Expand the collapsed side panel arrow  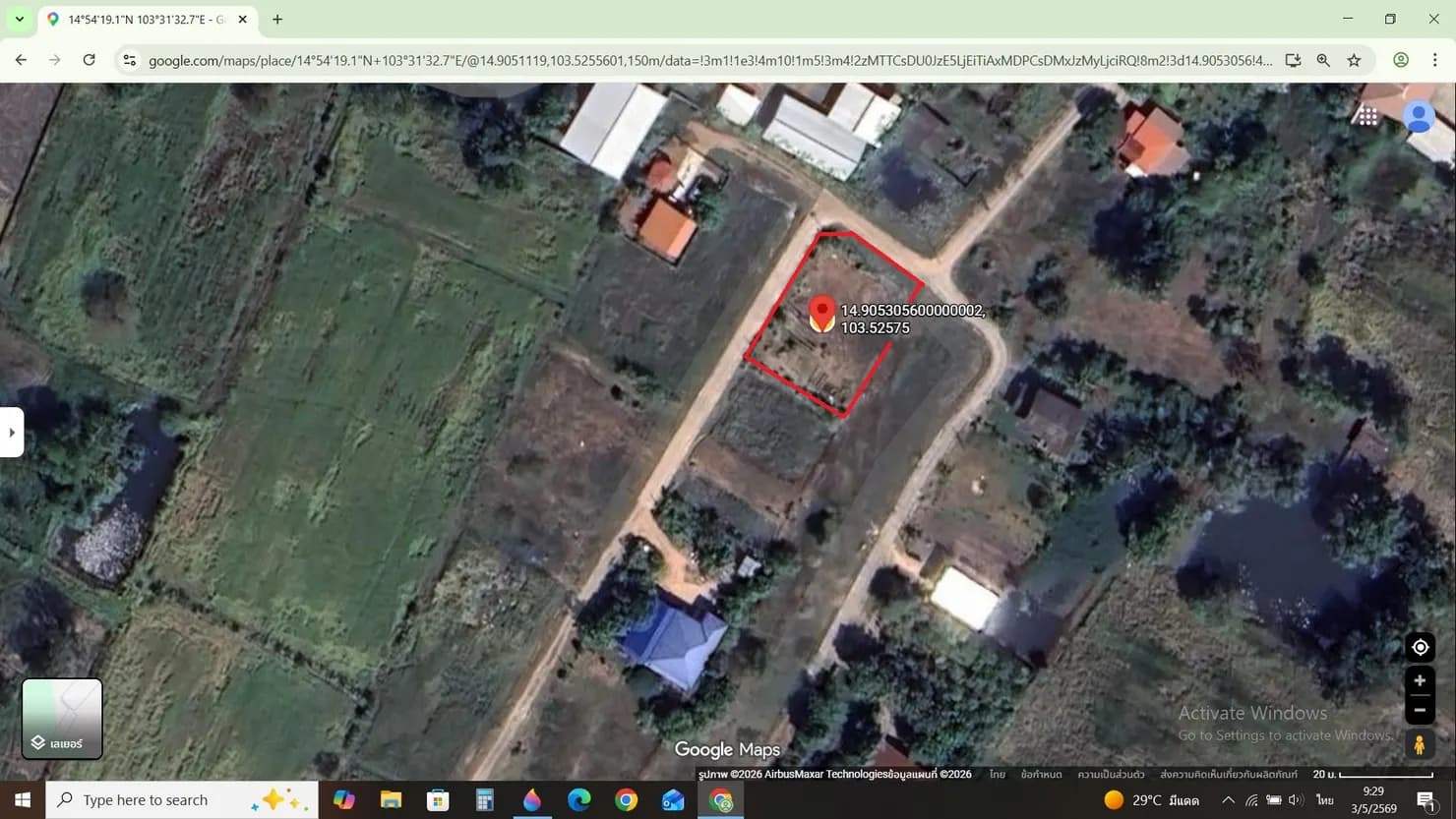tap(12, 432)
